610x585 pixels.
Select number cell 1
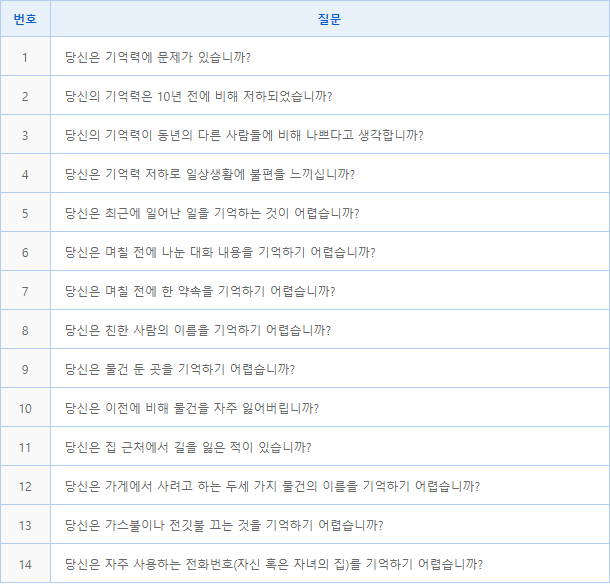point(25,57)
